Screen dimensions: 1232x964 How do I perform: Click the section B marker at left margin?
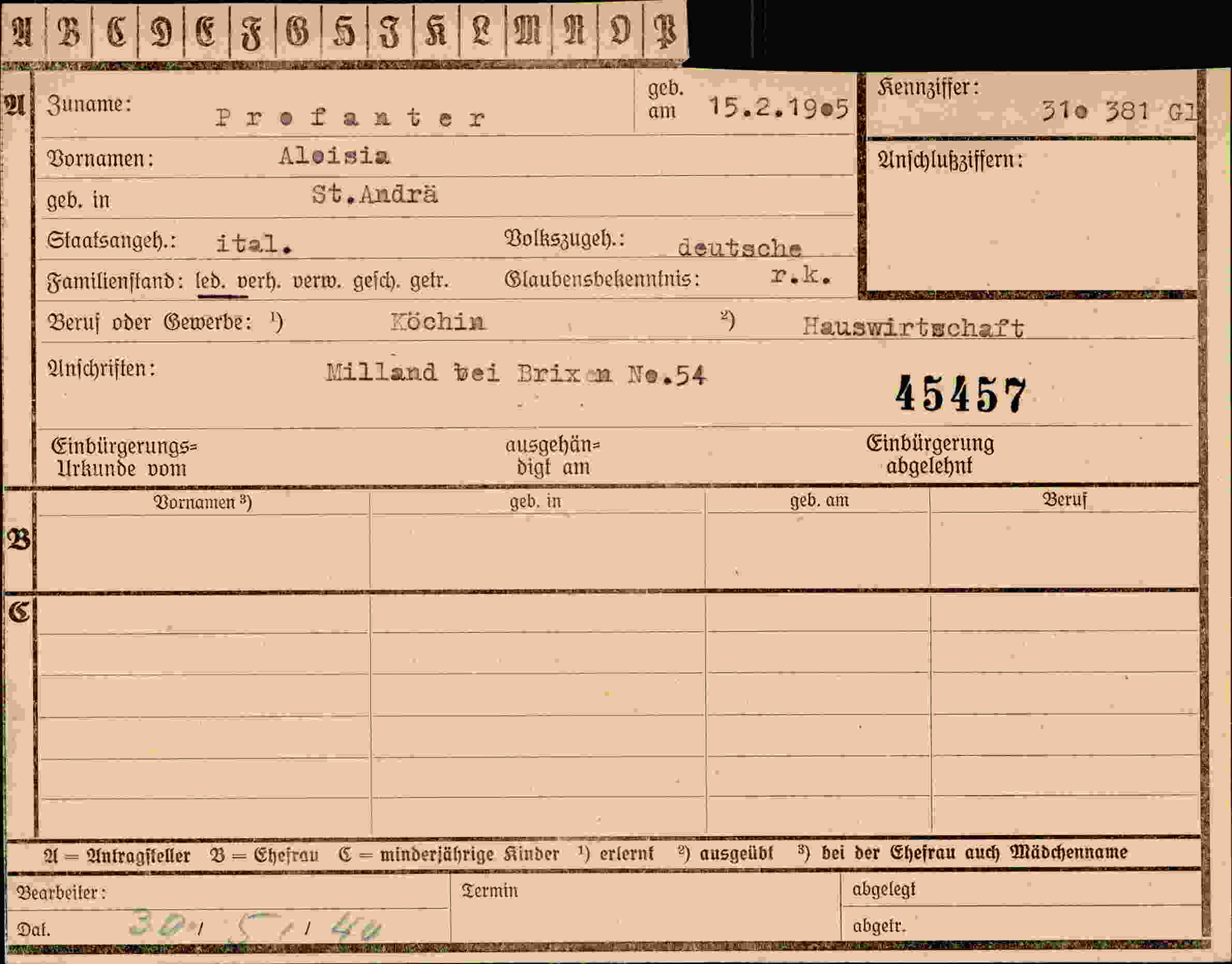coord(19,540)
